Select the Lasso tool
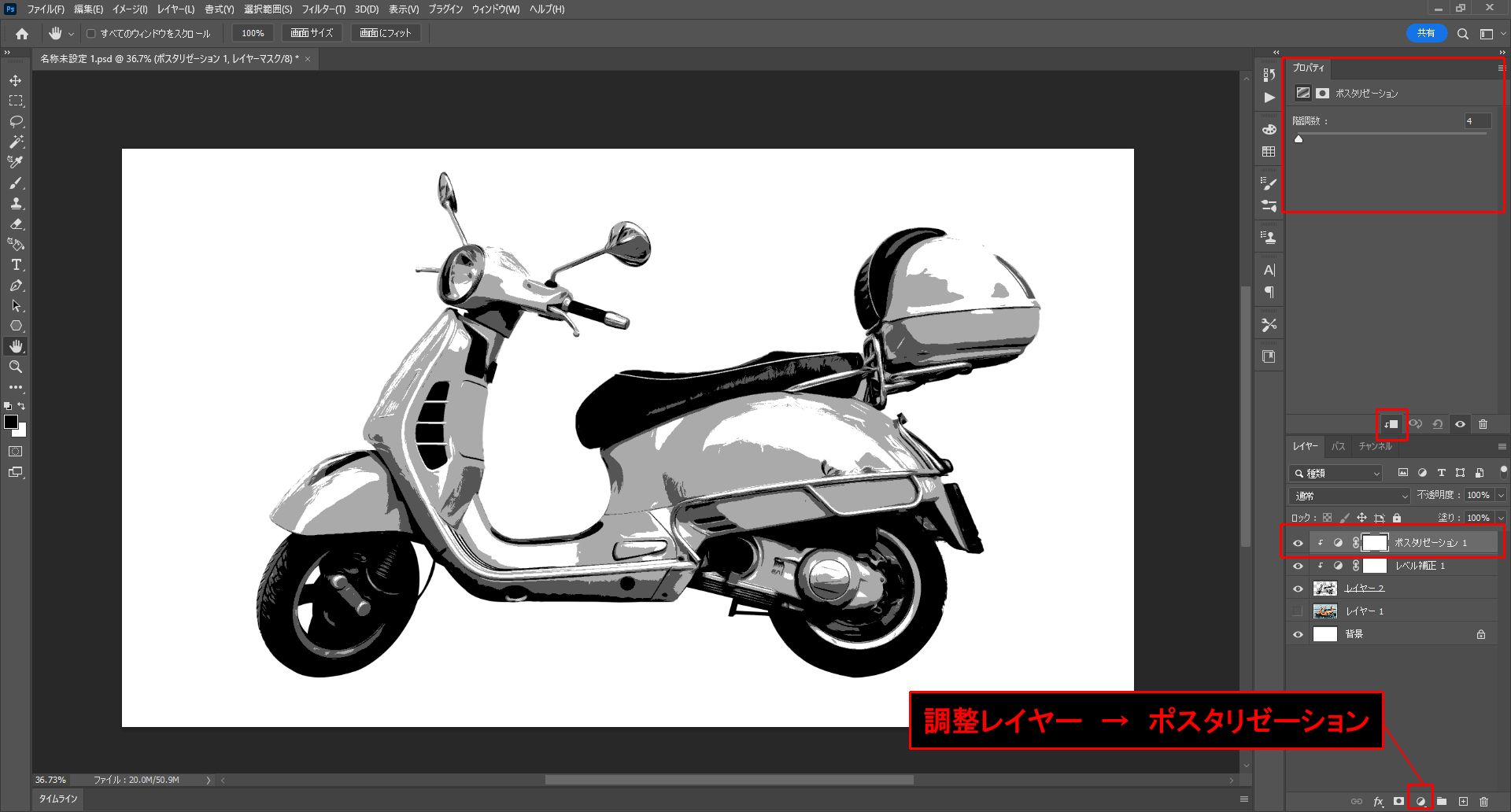 click(x=16, y=122)
